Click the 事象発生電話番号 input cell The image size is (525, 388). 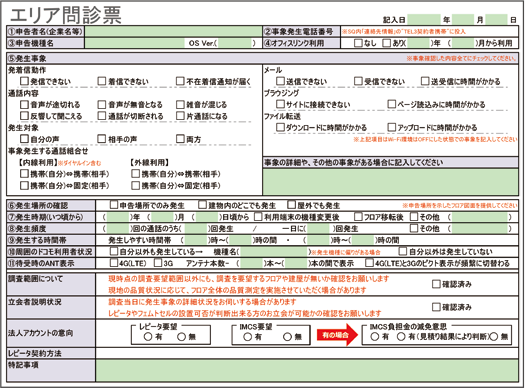[429, 31]
